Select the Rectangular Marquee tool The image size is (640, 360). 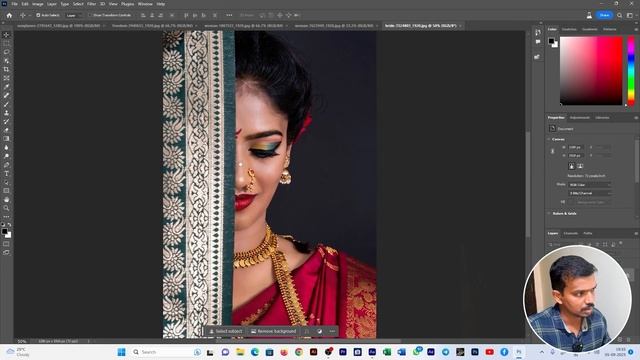[x=6, y=43]
